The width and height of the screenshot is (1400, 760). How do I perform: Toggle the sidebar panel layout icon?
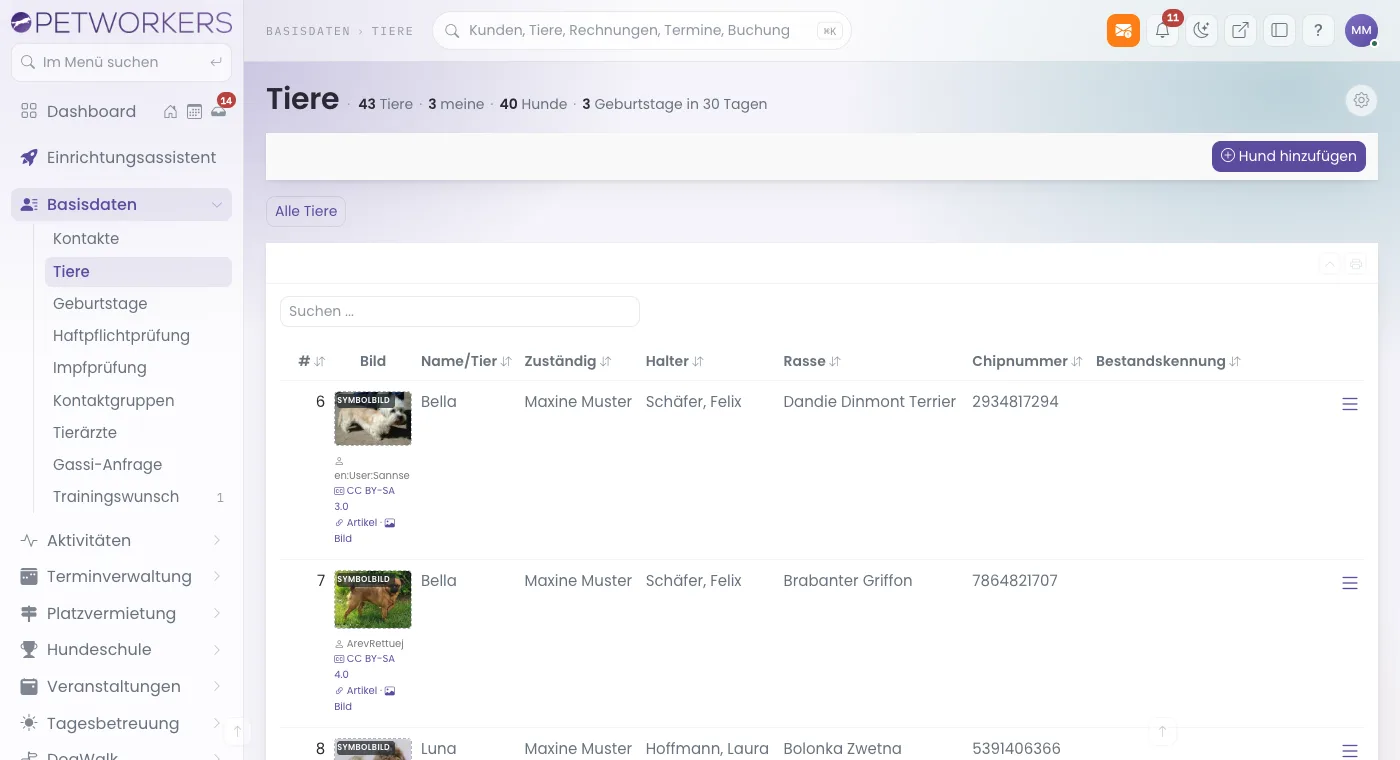click(x=1279, y=30)
